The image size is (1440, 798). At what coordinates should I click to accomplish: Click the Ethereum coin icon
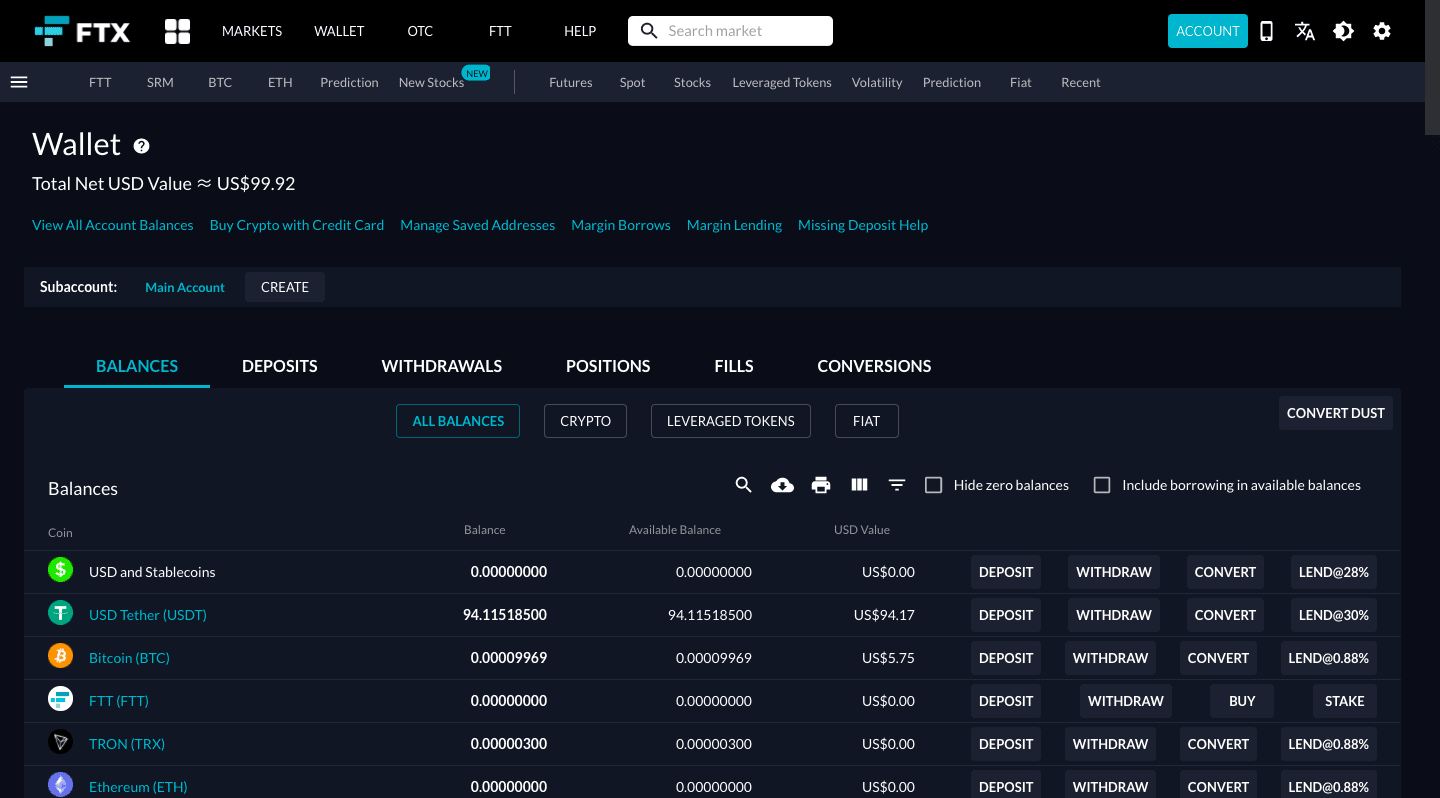(x=61, y=785)
